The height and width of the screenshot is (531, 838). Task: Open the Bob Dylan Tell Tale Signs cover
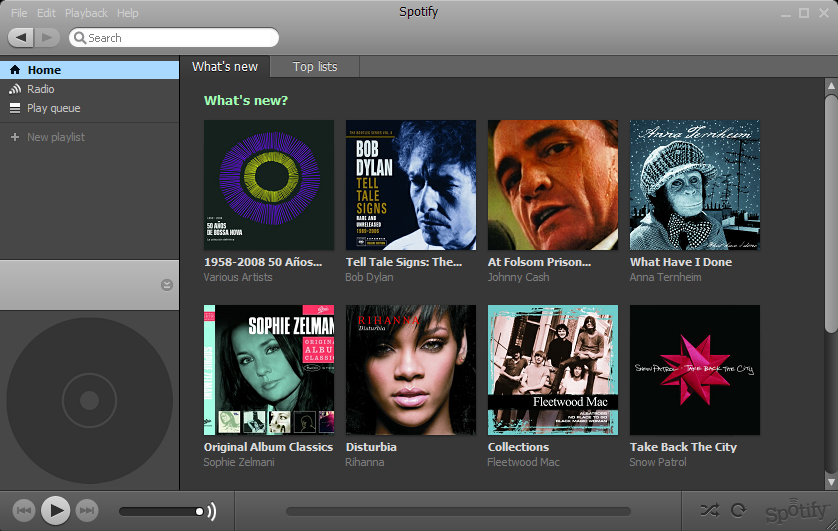click(411, 185)
